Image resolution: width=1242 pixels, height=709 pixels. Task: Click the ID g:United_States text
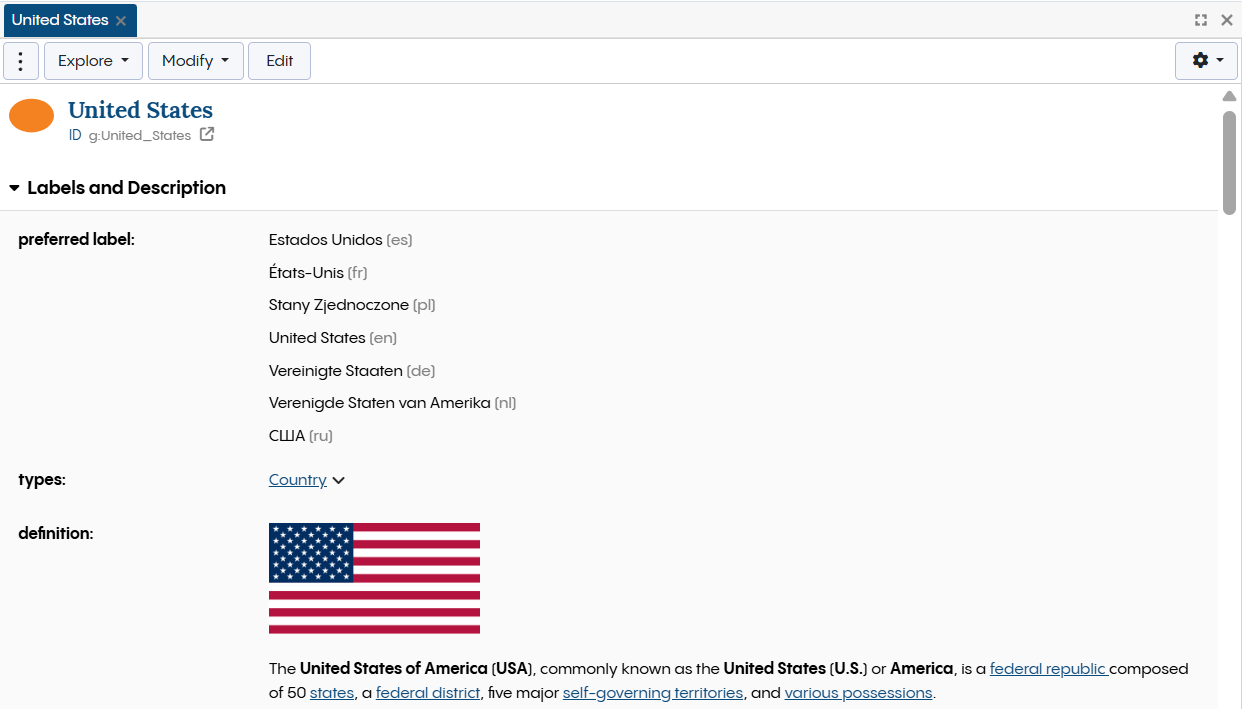click(130, 136)
